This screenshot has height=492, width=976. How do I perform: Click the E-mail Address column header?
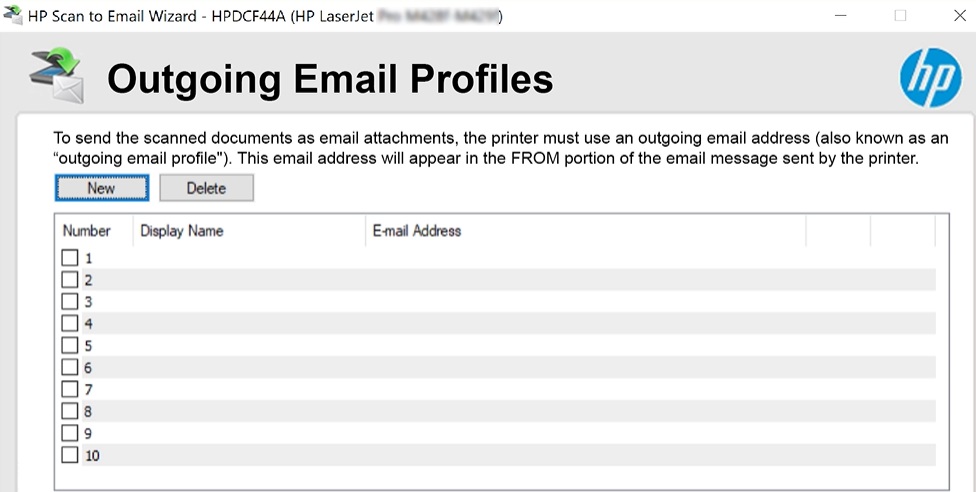pyautogui.click(x=417, y=231)
